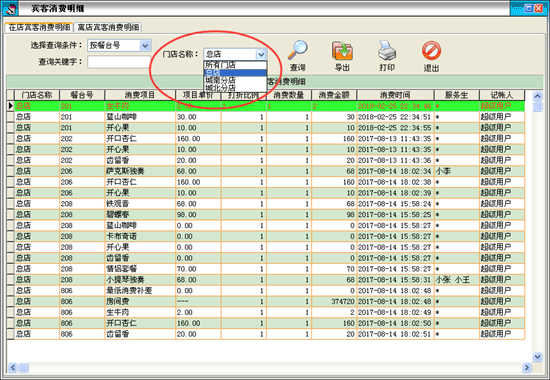Maximize the 宾客消费明细 window

[x=529, y=8]
